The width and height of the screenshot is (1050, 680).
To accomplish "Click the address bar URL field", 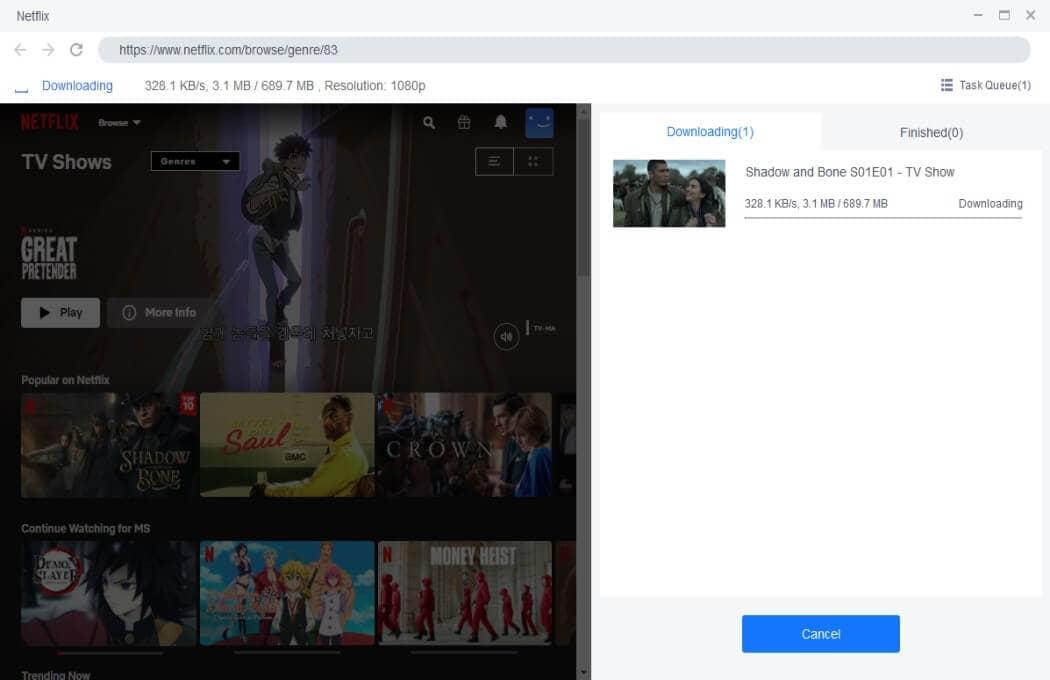I will 564,50.
